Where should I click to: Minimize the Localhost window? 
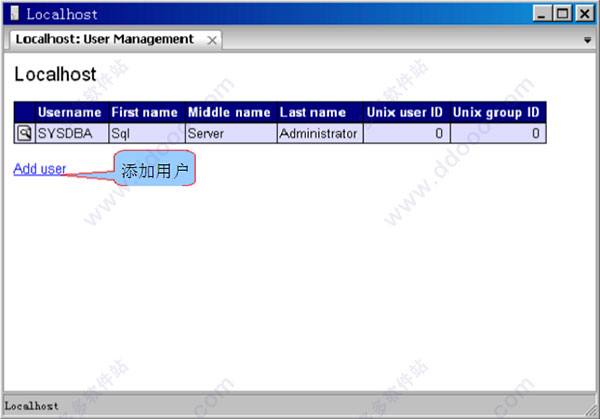(542, 14)
